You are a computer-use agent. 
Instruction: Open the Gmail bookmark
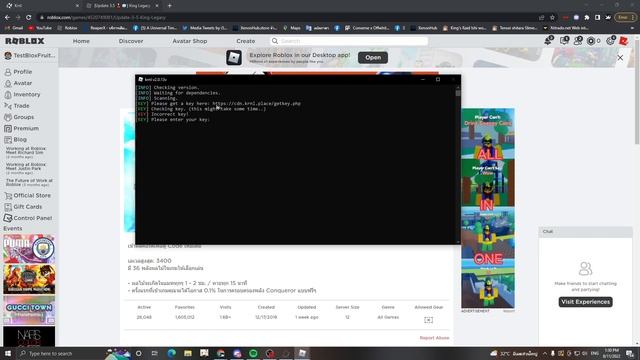tap(14, 28)
